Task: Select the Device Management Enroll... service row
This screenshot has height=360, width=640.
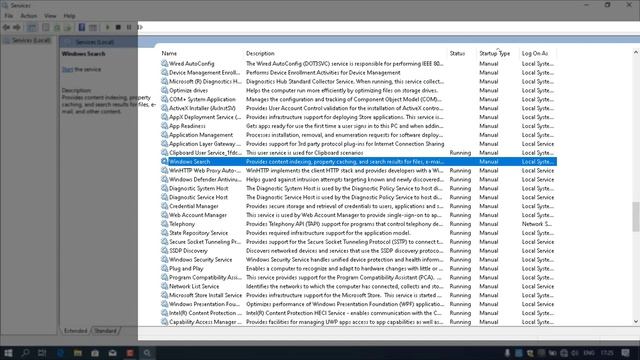Action: [358, 73]
